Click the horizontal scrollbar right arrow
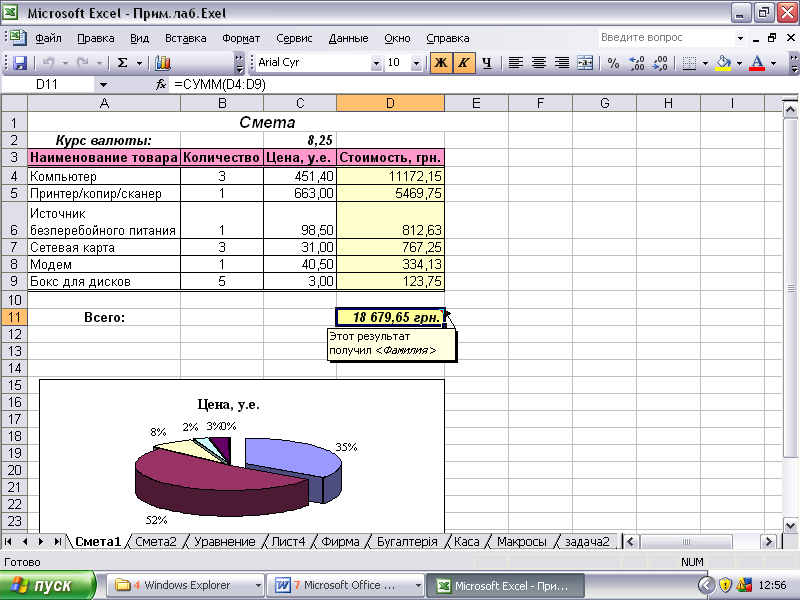 pos(767,541)
